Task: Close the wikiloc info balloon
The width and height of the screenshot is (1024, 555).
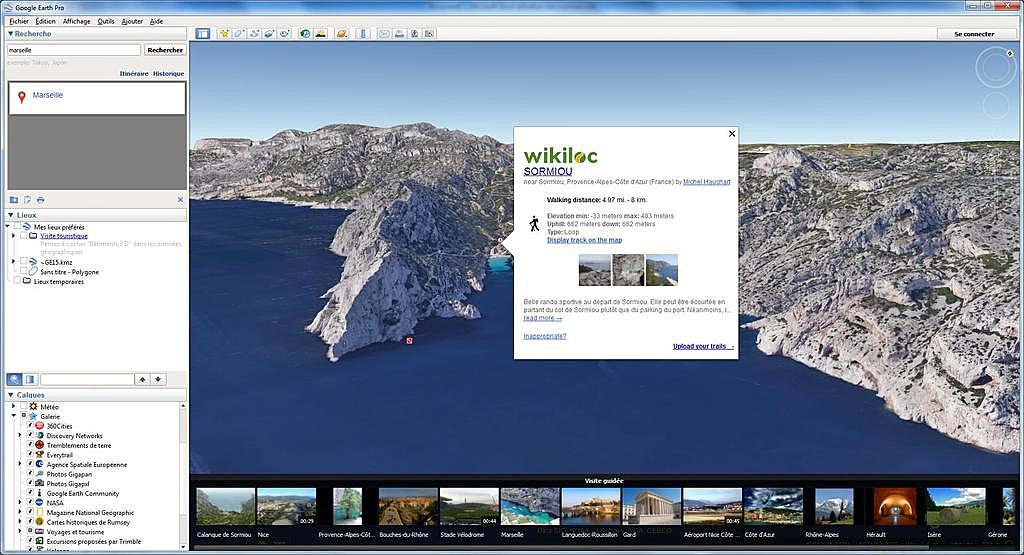Action: coord(732,134)
